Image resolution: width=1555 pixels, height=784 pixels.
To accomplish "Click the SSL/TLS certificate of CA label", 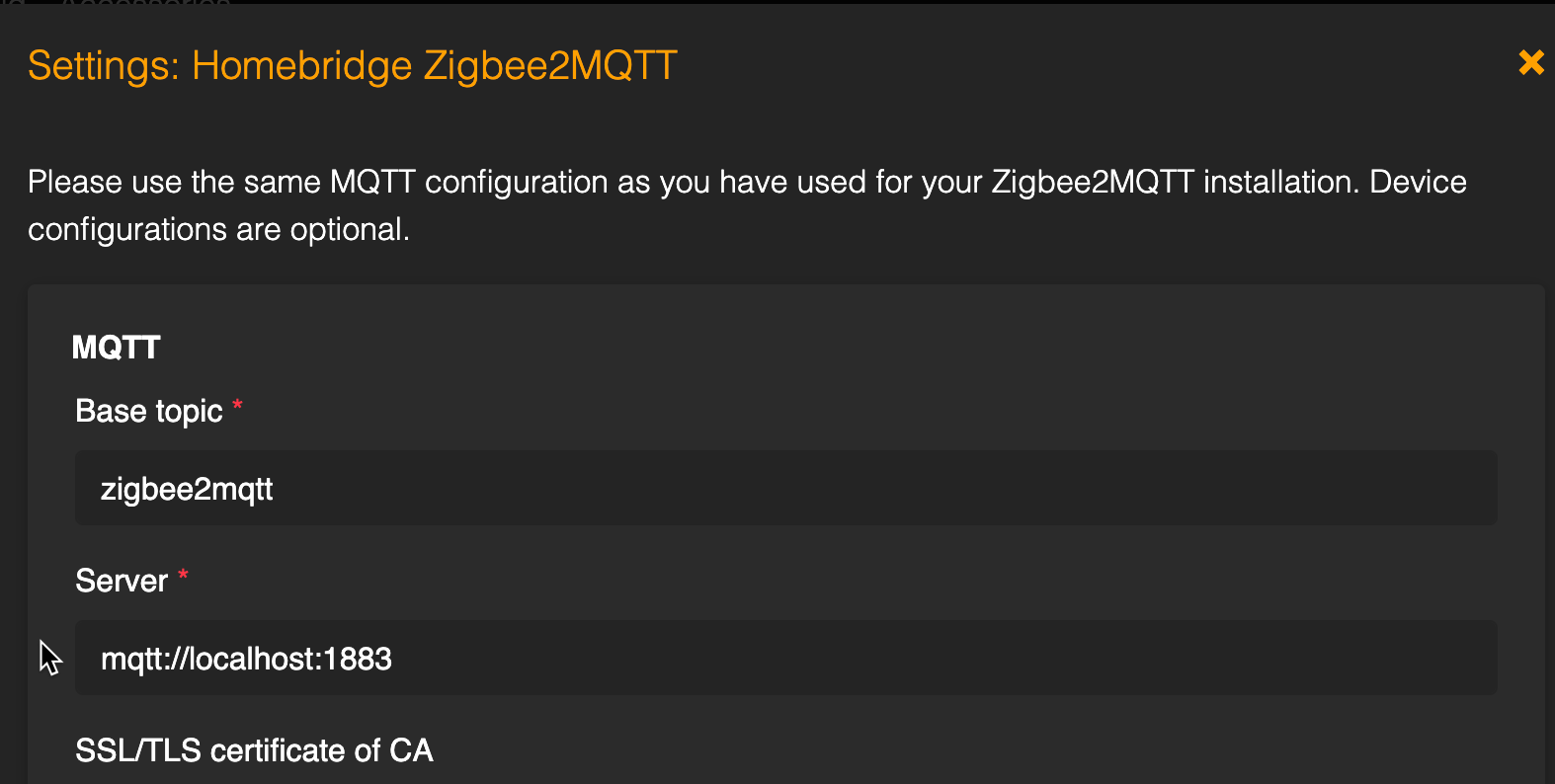I will pos(254,750).
